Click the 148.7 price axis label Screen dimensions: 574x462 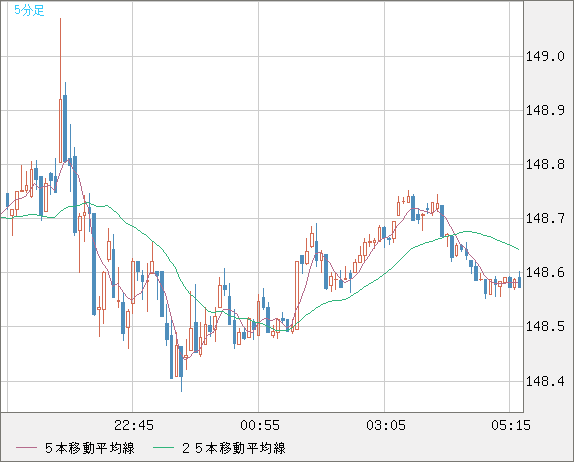coord(545,219)
